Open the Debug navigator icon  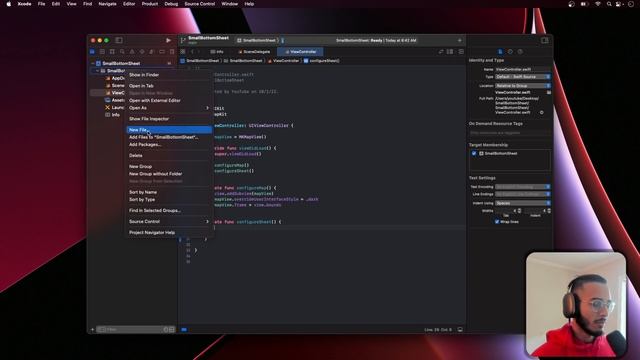click(x=152, y=52)
